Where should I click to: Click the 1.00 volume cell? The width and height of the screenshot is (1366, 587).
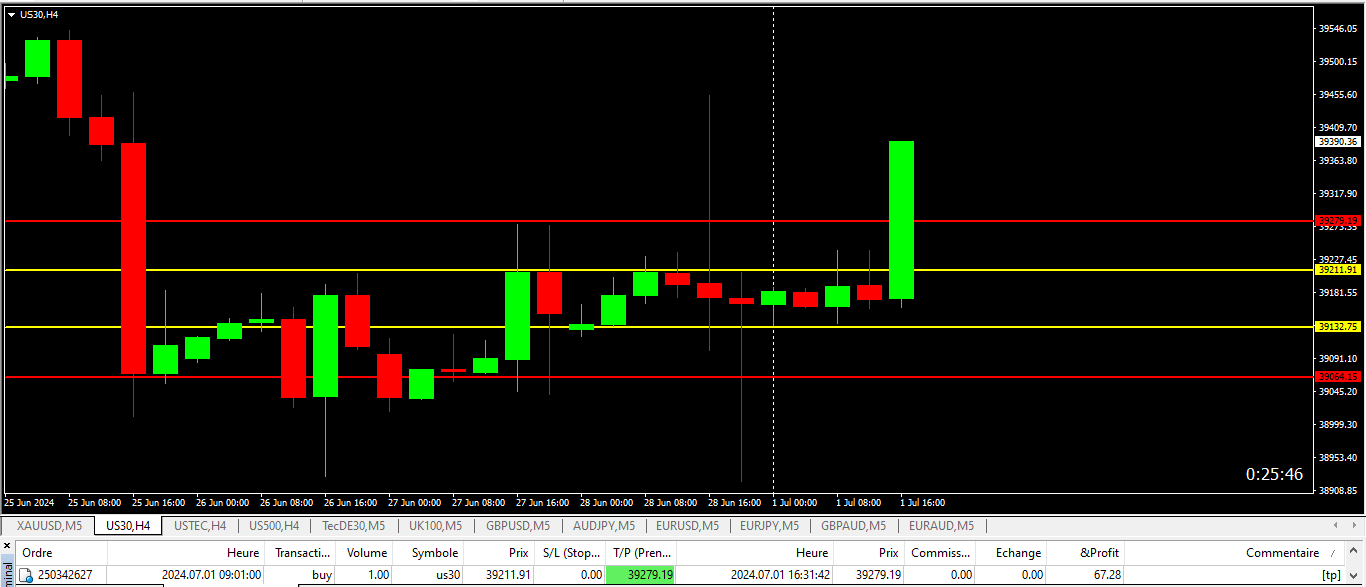[376, 575]
